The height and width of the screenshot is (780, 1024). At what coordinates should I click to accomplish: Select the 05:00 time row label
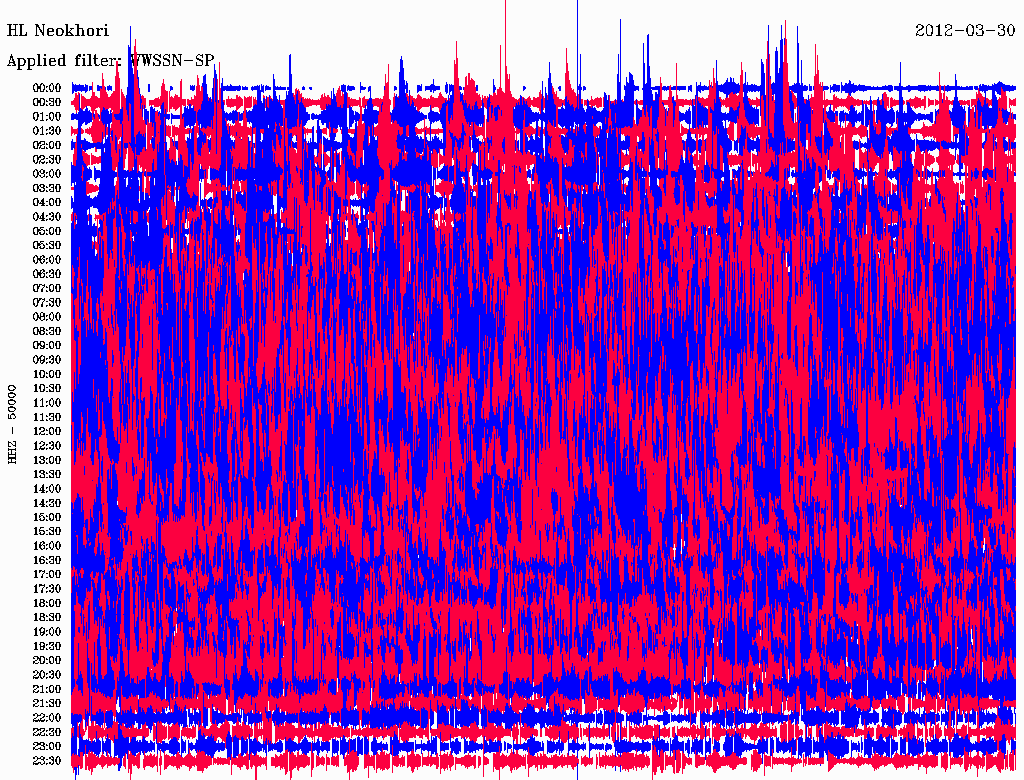47,231
